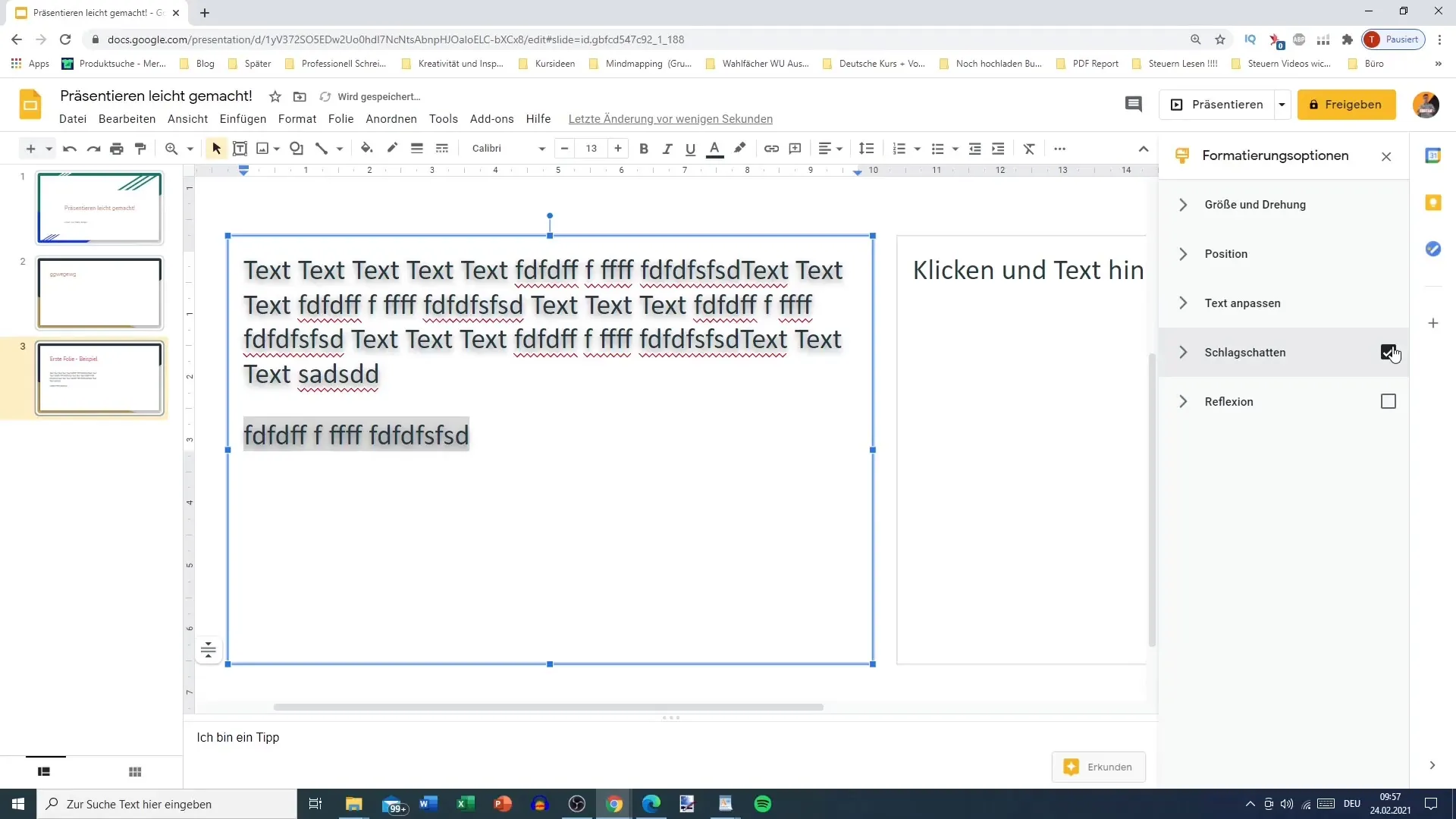Toggle italic formatting
The height and width of the screenshot is (819, 1456).
click(667, 149)
